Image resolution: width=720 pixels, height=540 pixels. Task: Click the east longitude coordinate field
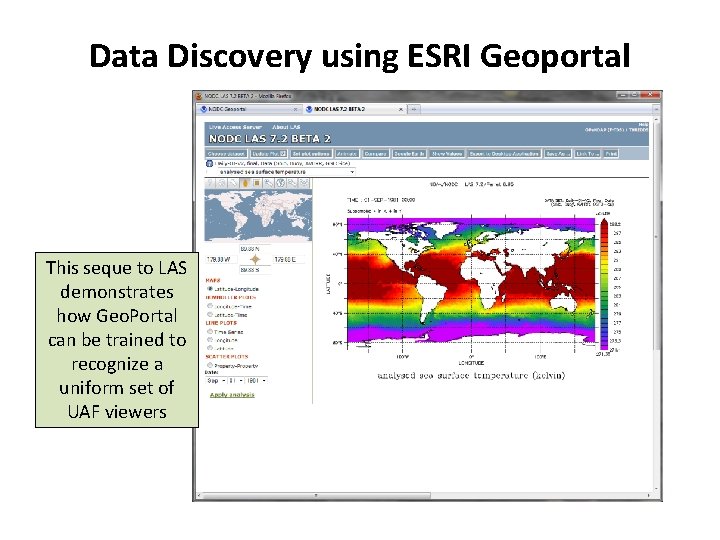[289, 259]
